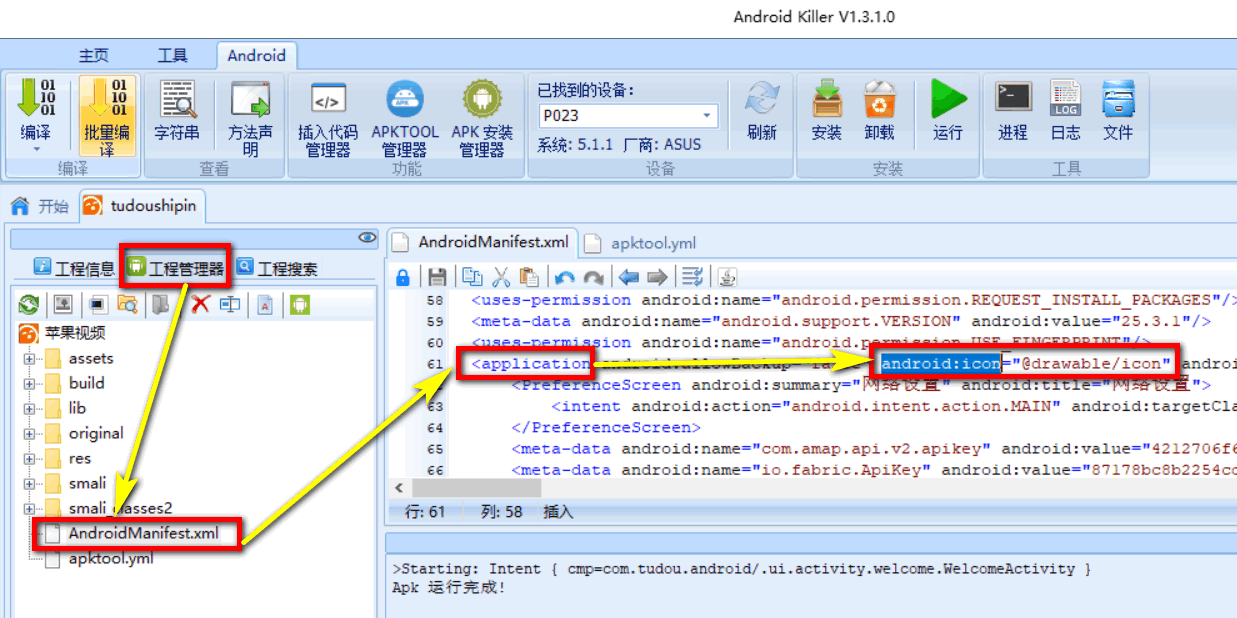Launch the APKTOOL 管理器
Screen dimensions: 1237x618
[x=405, y=118]
